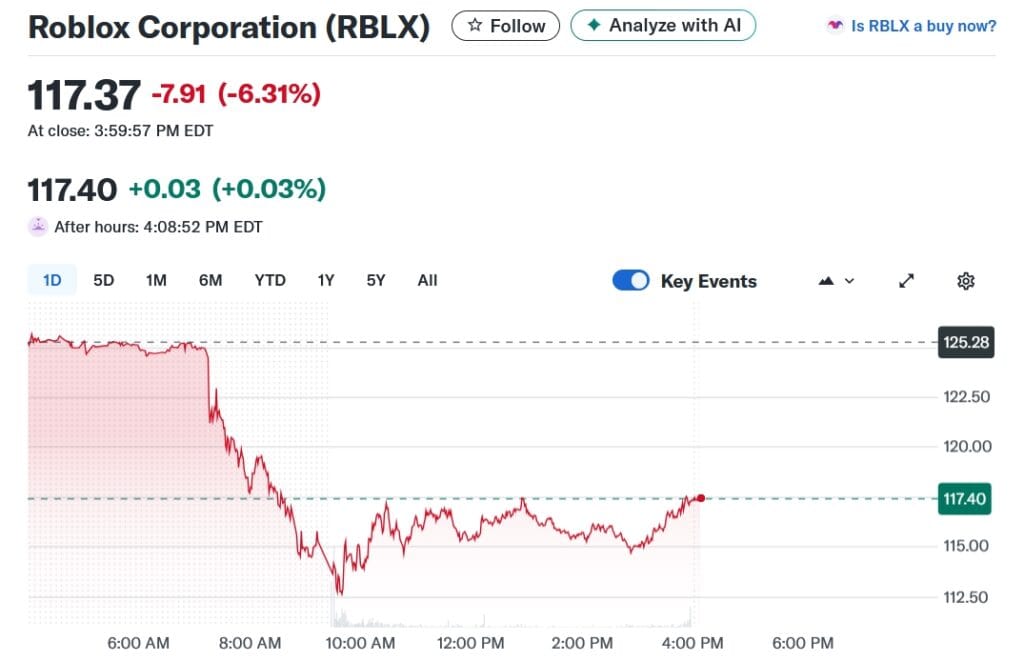
Task: Click the red end-of-line price dot
Action: pyautogui.click(x=701, y=498)
